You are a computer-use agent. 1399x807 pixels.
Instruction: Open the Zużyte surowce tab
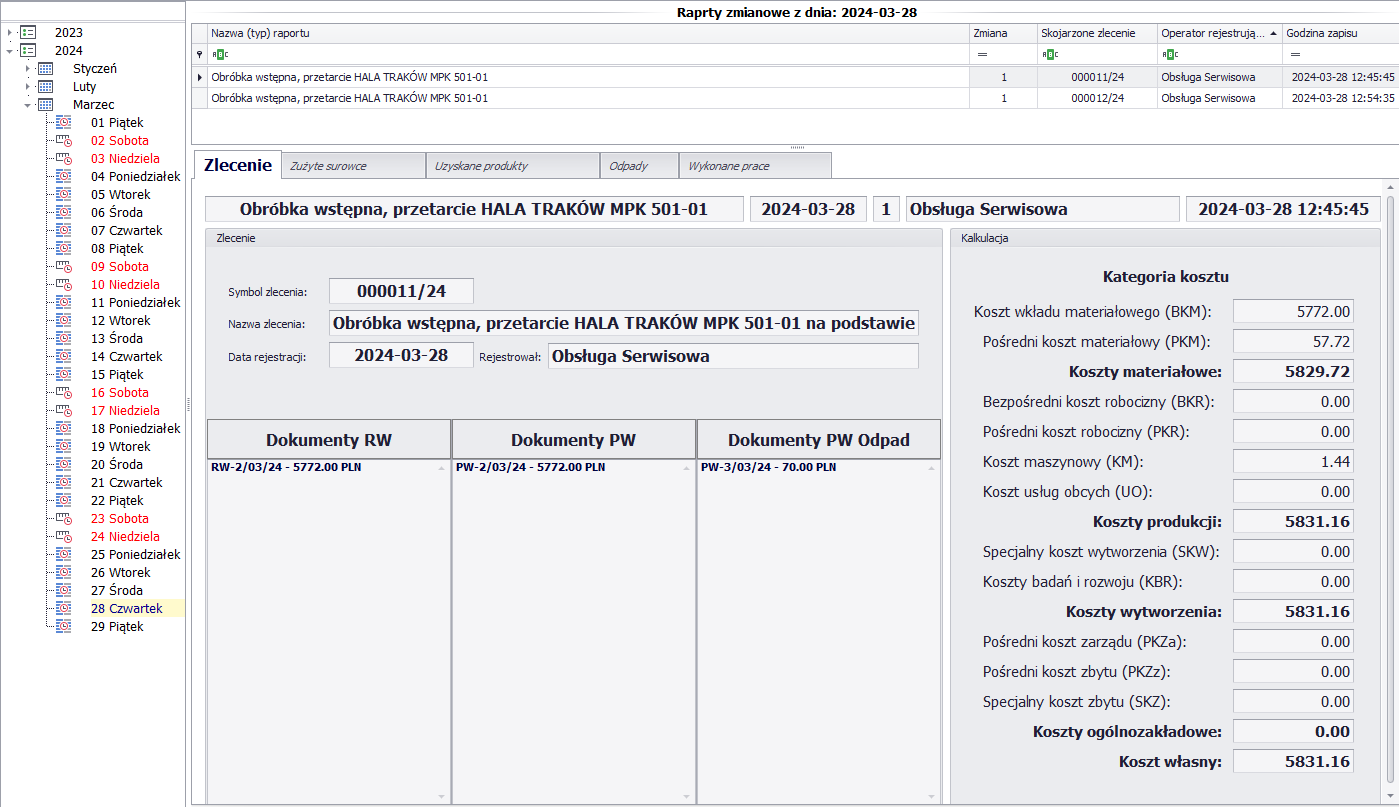tap(354, 166)
